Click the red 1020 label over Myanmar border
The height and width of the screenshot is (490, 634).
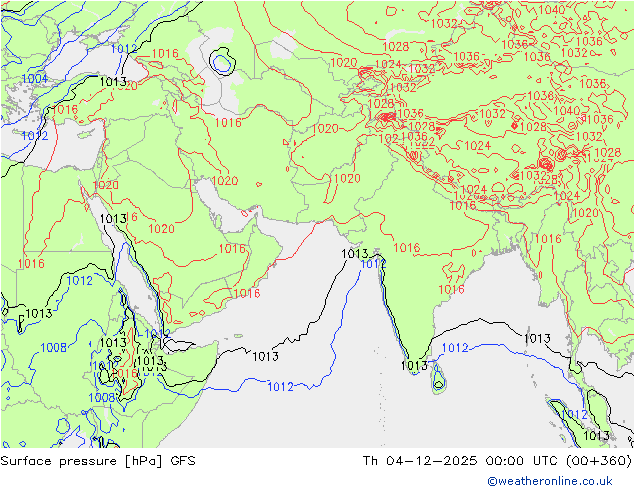[585, 213]
